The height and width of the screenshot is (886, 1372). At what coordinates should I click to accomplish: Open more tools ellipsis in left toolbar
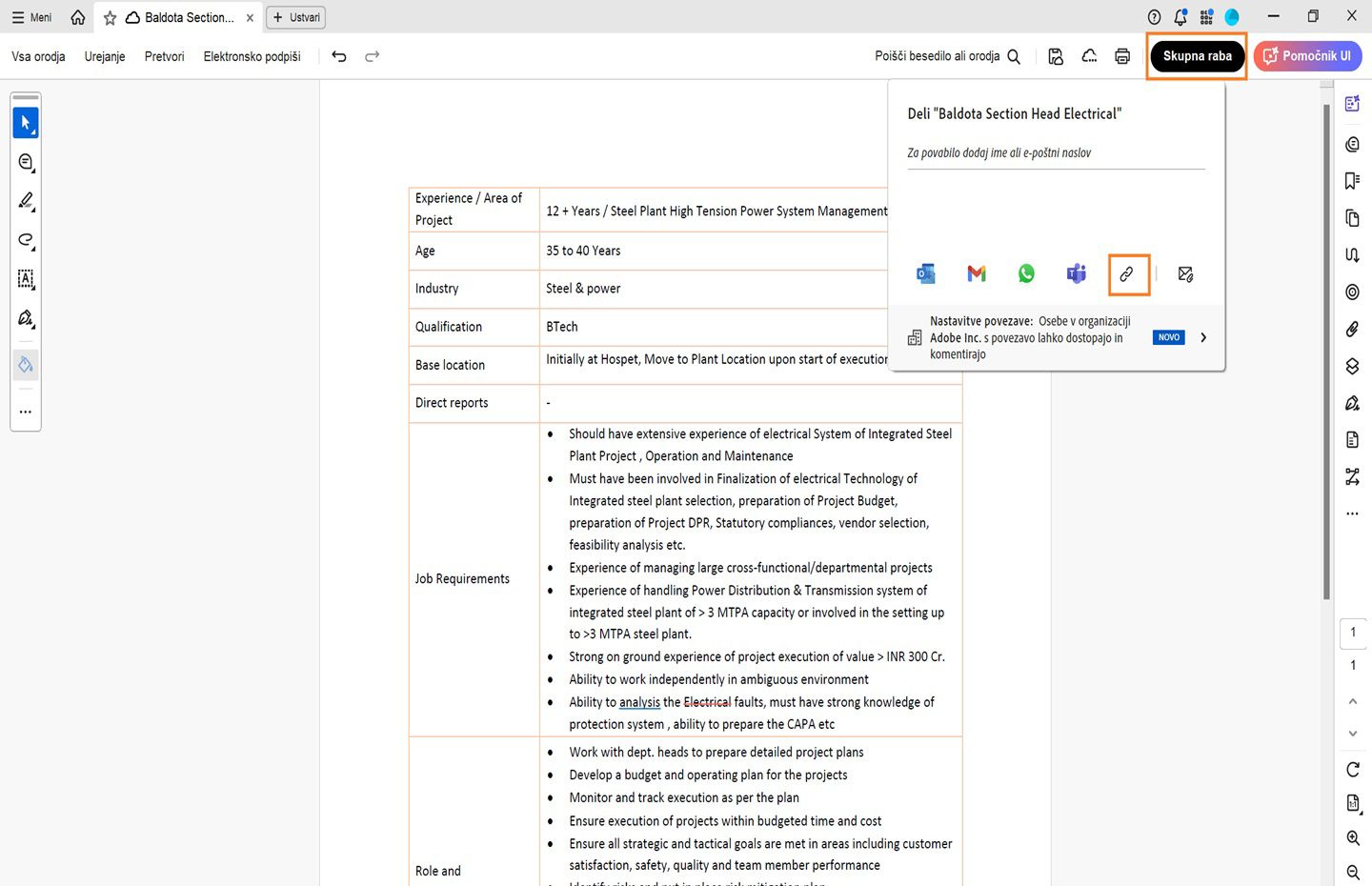click(26, 412)
